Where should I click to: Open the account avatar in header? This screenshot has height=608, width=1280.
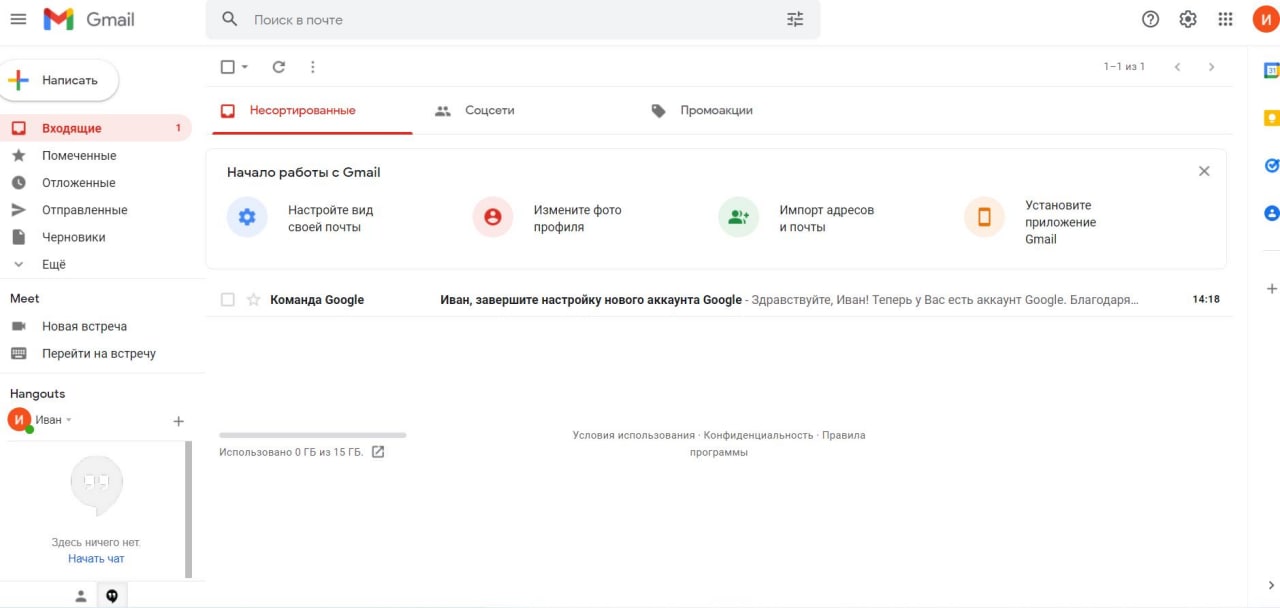click(1266, 19)
